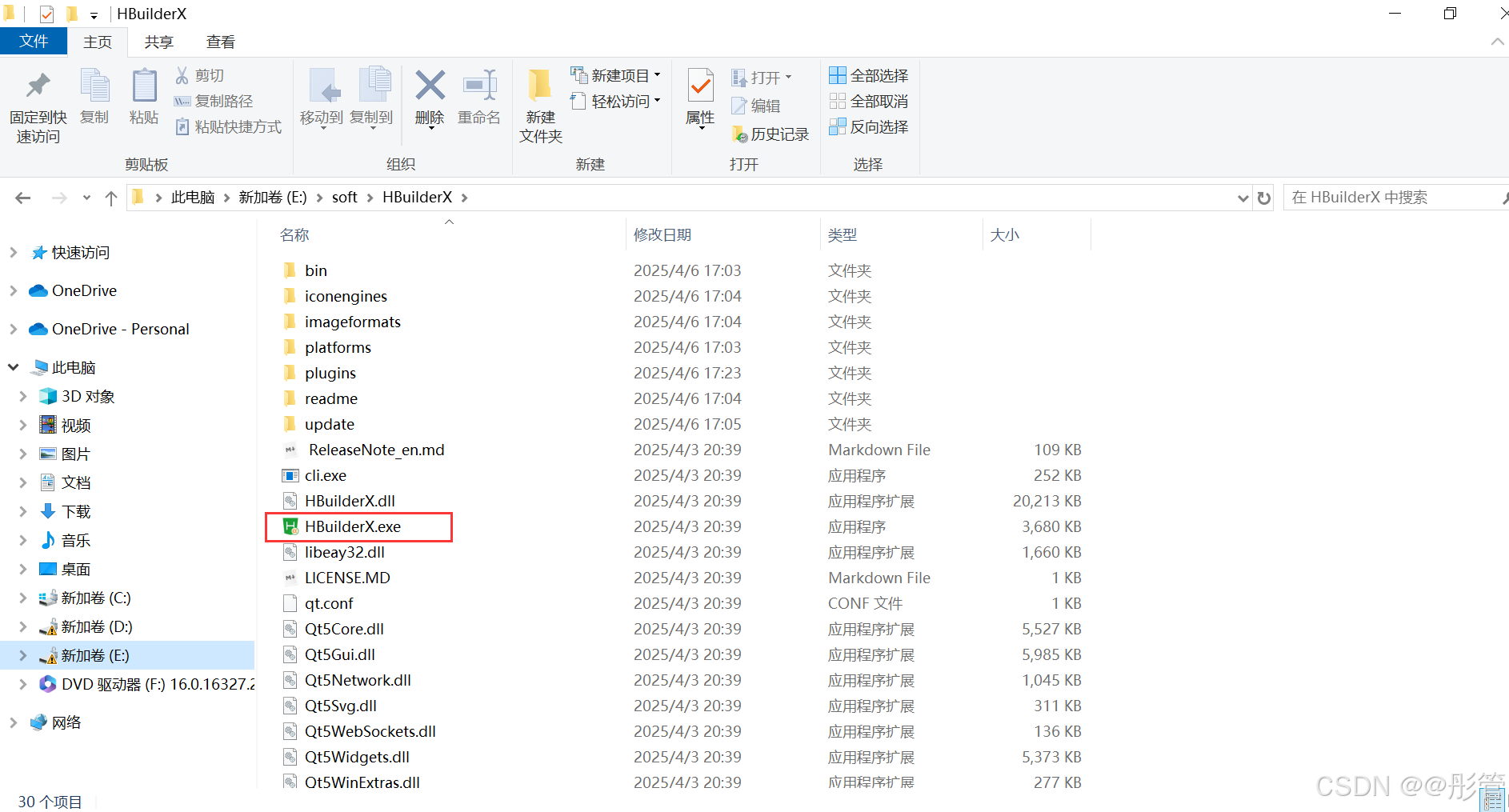Go up one folder level arrow
Screen dimensions: 1509x812
point(111,198)
